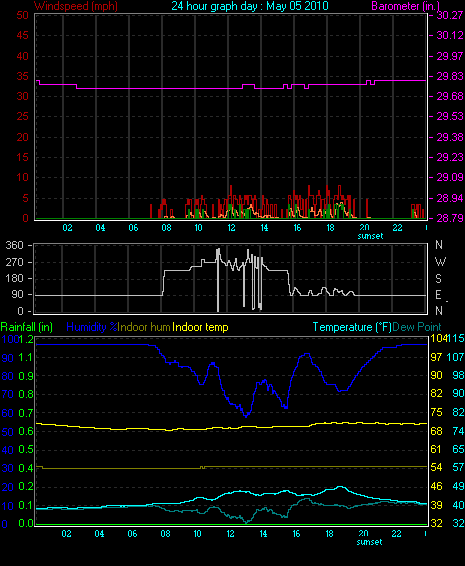Select the Rainfall (in) legend label

pyautogui.click(x=27, y=327)
